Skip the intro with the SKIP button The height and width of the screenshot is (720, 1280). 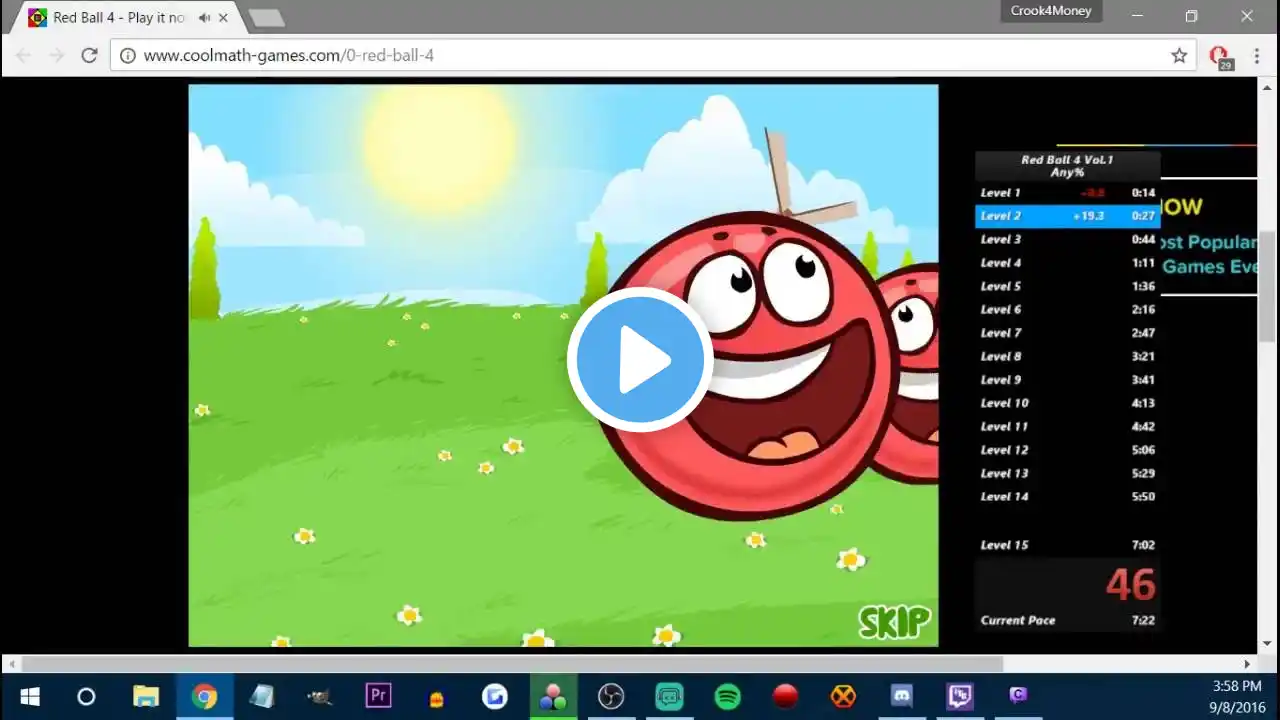point(894,622)
